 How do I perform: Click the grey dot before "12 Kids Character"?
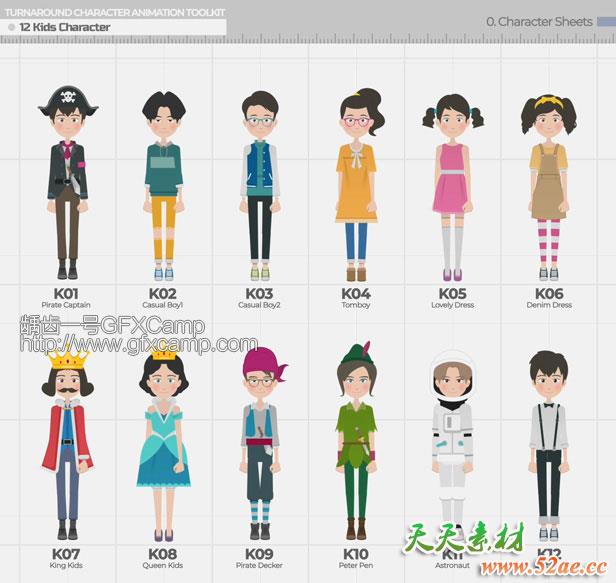pos(11,27)
